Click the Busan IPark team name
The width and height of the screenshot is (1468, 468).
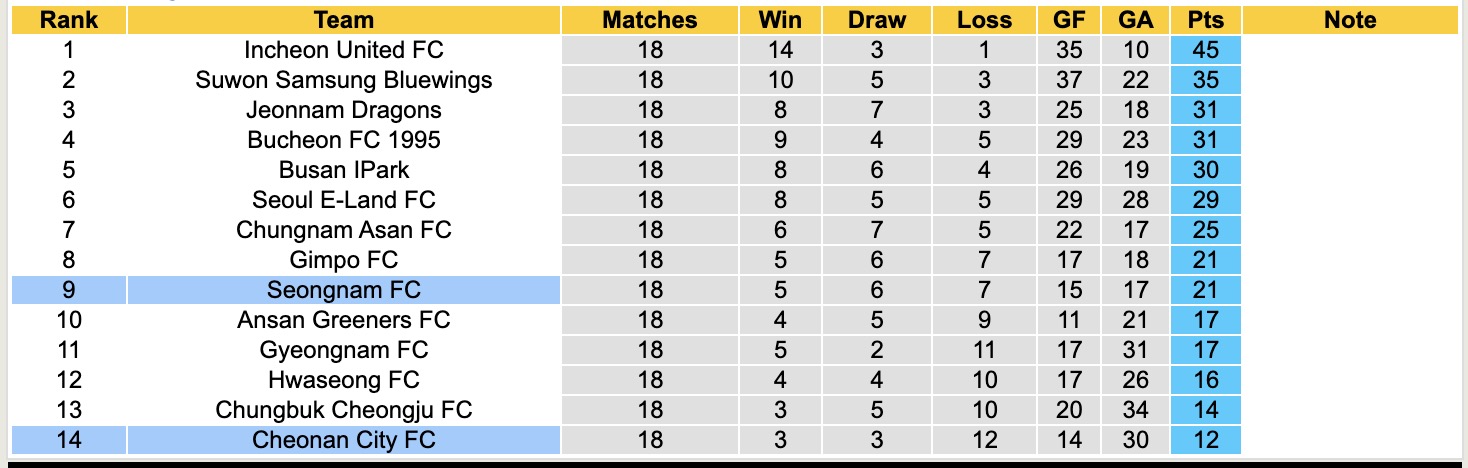pyautogui.click(x=344, y=170)
